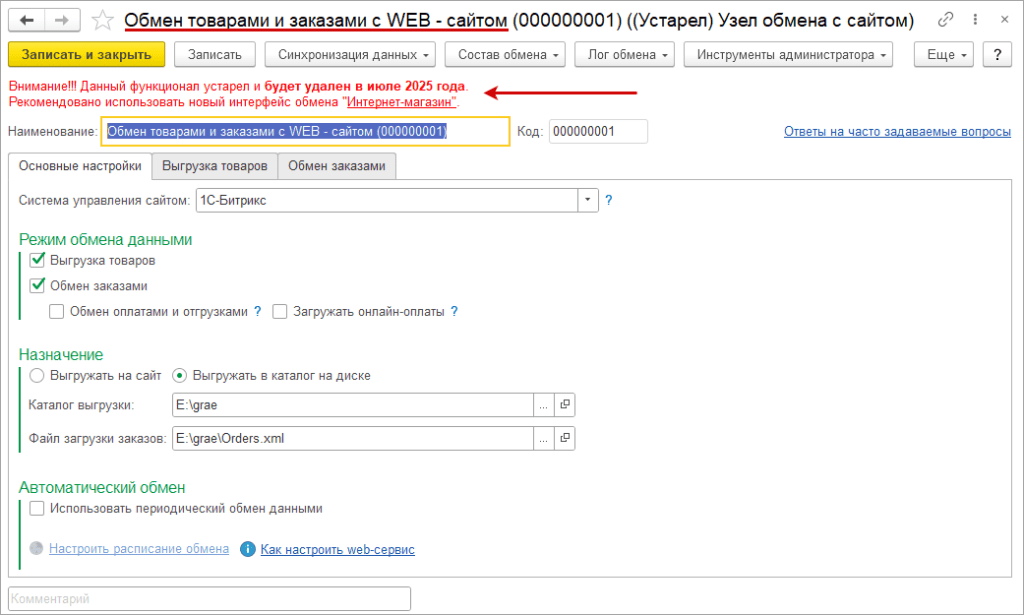Click the forward navigation arrow
This screenshot has width=1024, height=615.
pos(62,19)
